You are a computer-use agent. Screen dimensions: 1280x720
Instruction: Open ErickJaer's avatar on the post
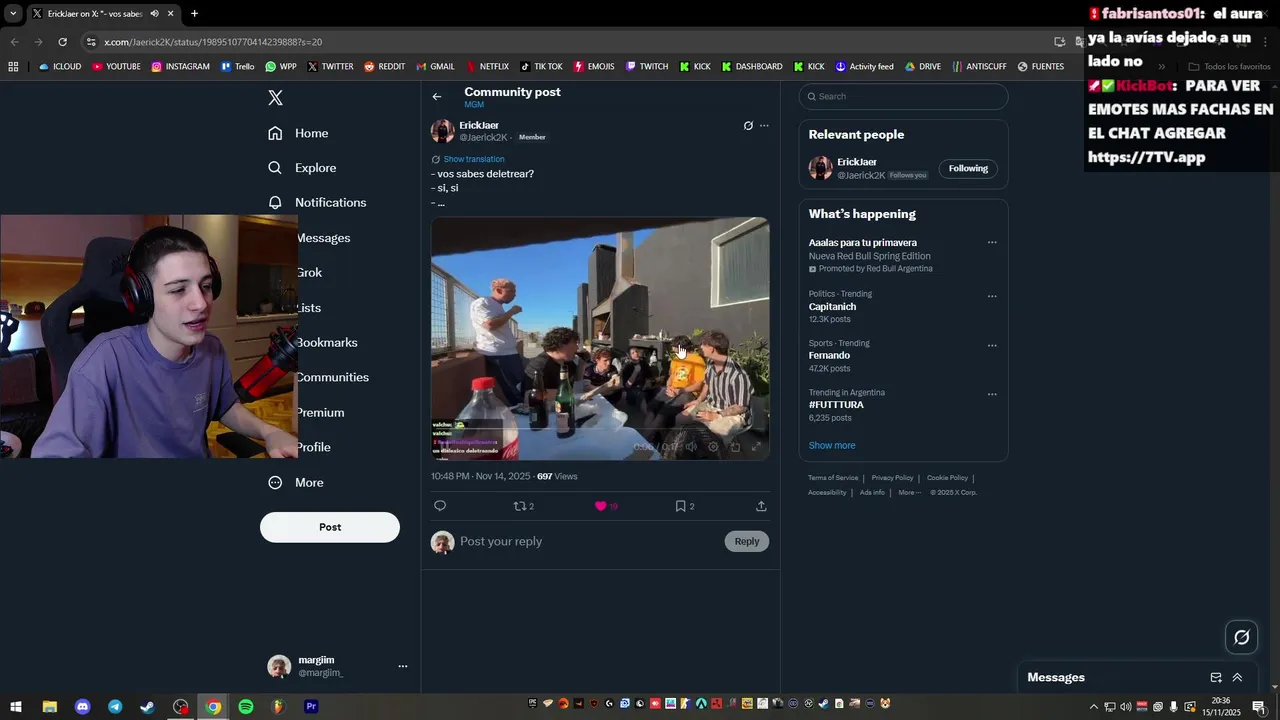tap(442, 131)
